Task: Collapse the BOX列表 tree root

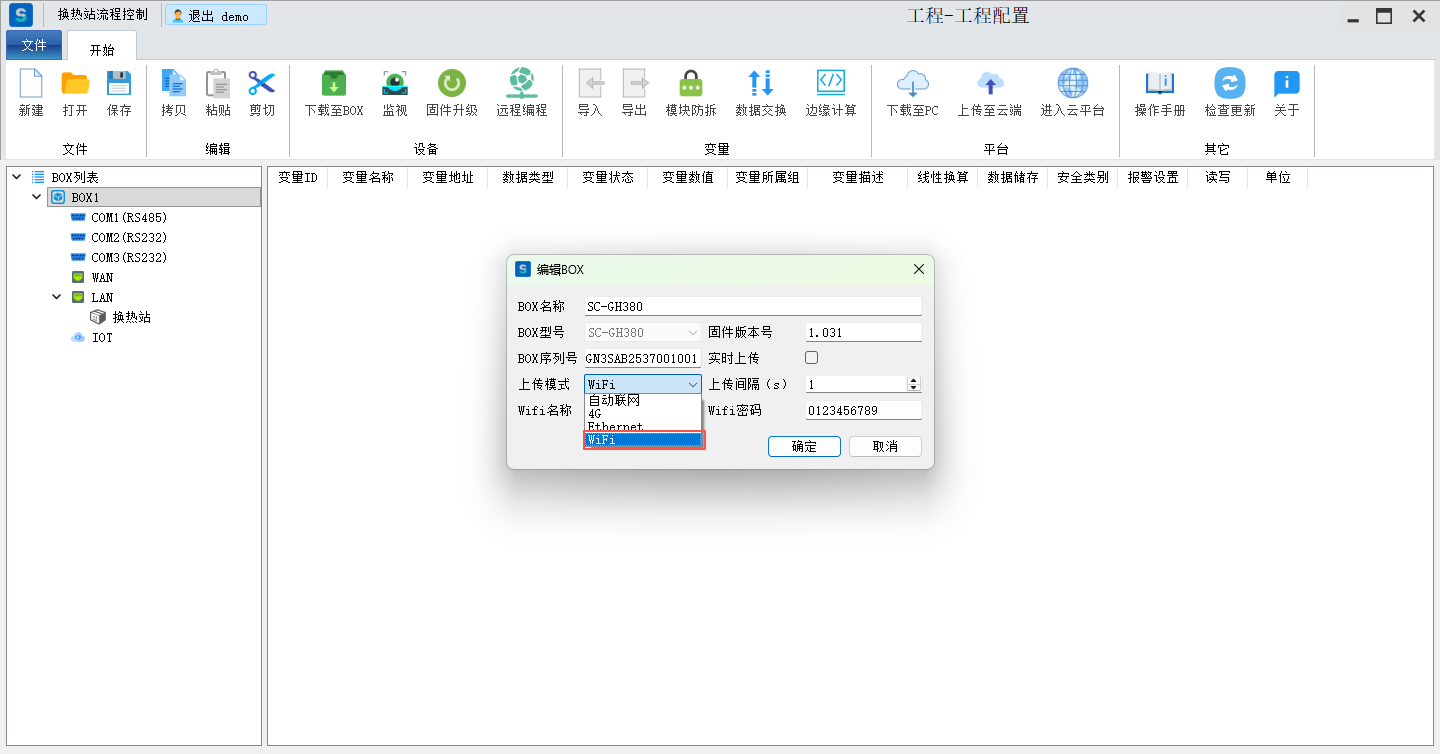Action: [16, 177]
